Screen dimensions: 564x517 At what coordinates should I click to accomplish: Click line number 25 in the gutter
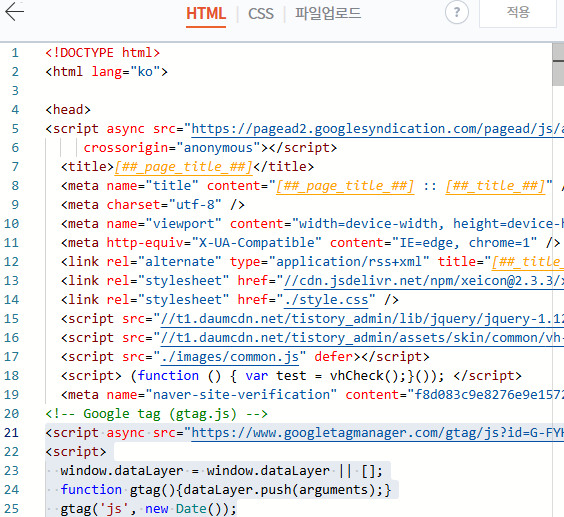pyautogui.click(x=11, y=509)
